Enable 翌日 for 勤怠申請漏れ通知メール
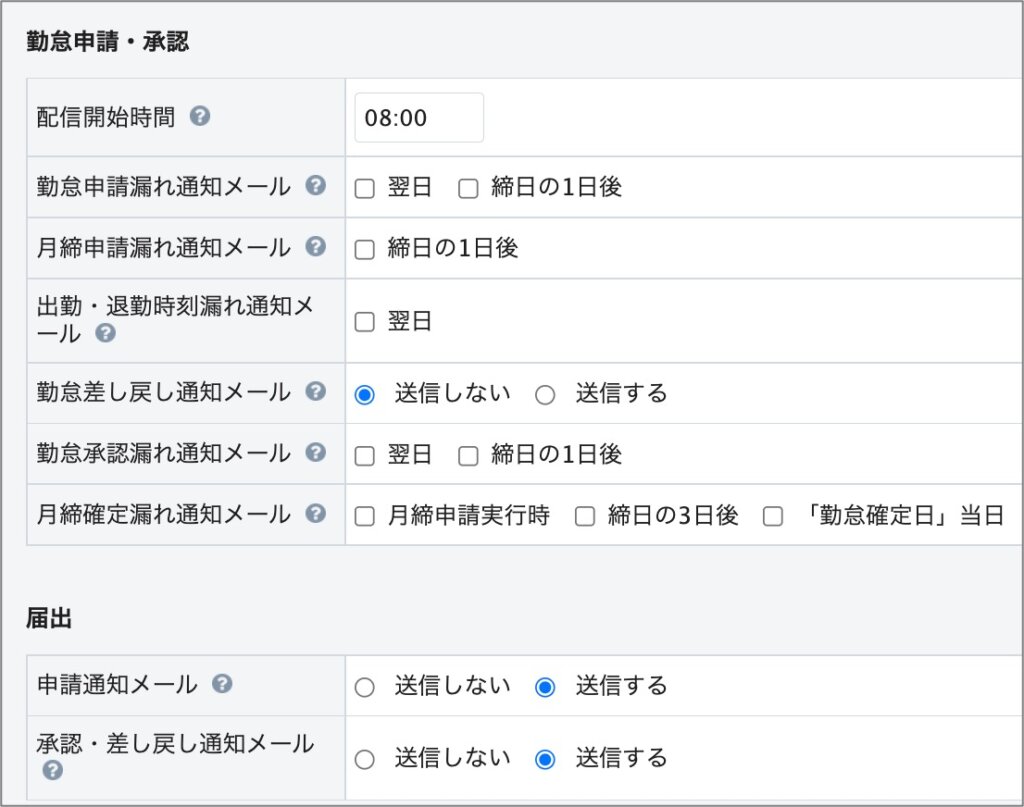The height and width of the screenshot is (807, 1024). 365,188
